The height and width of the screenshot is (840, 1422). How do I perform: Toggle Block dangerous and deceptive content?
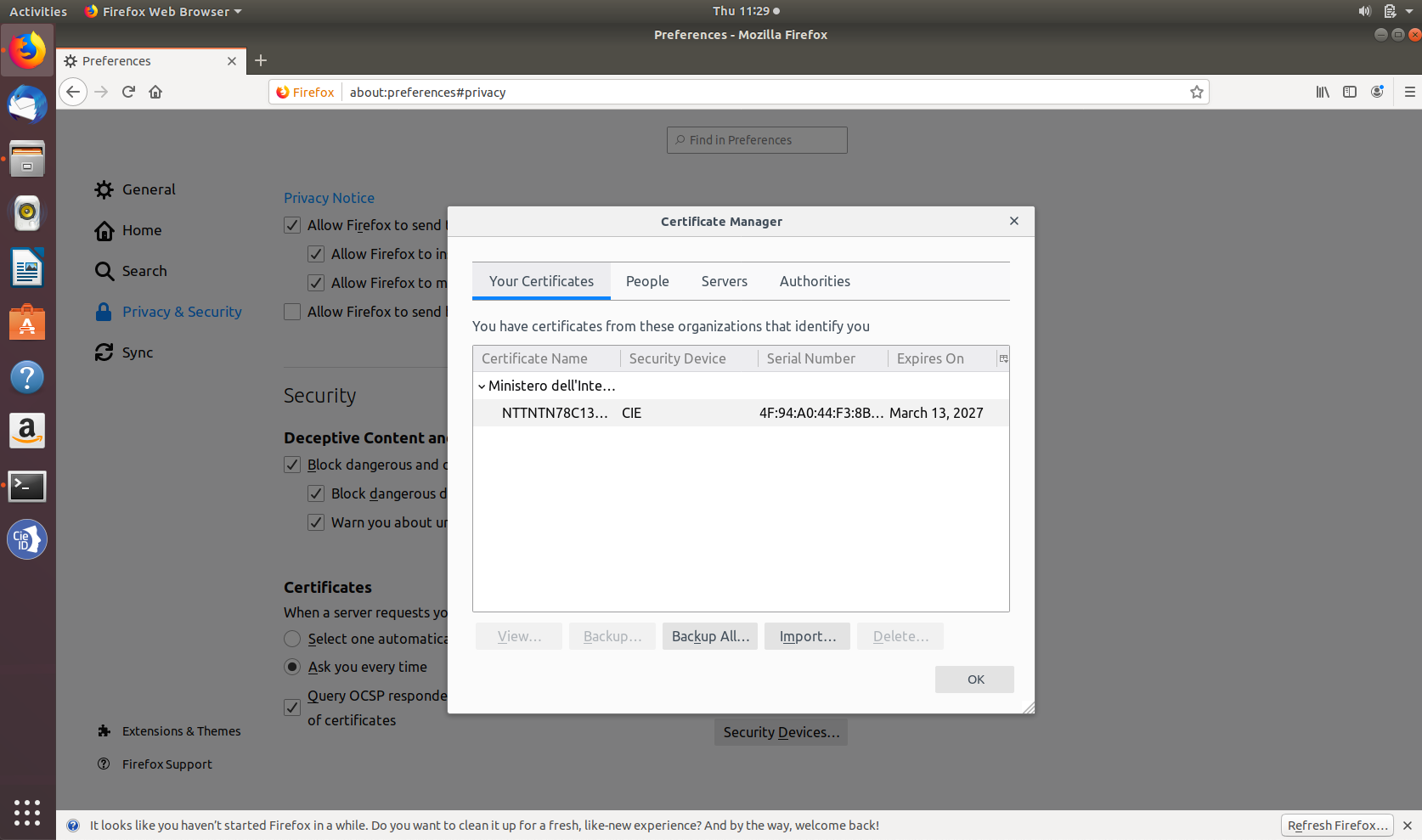click(292, 465)
